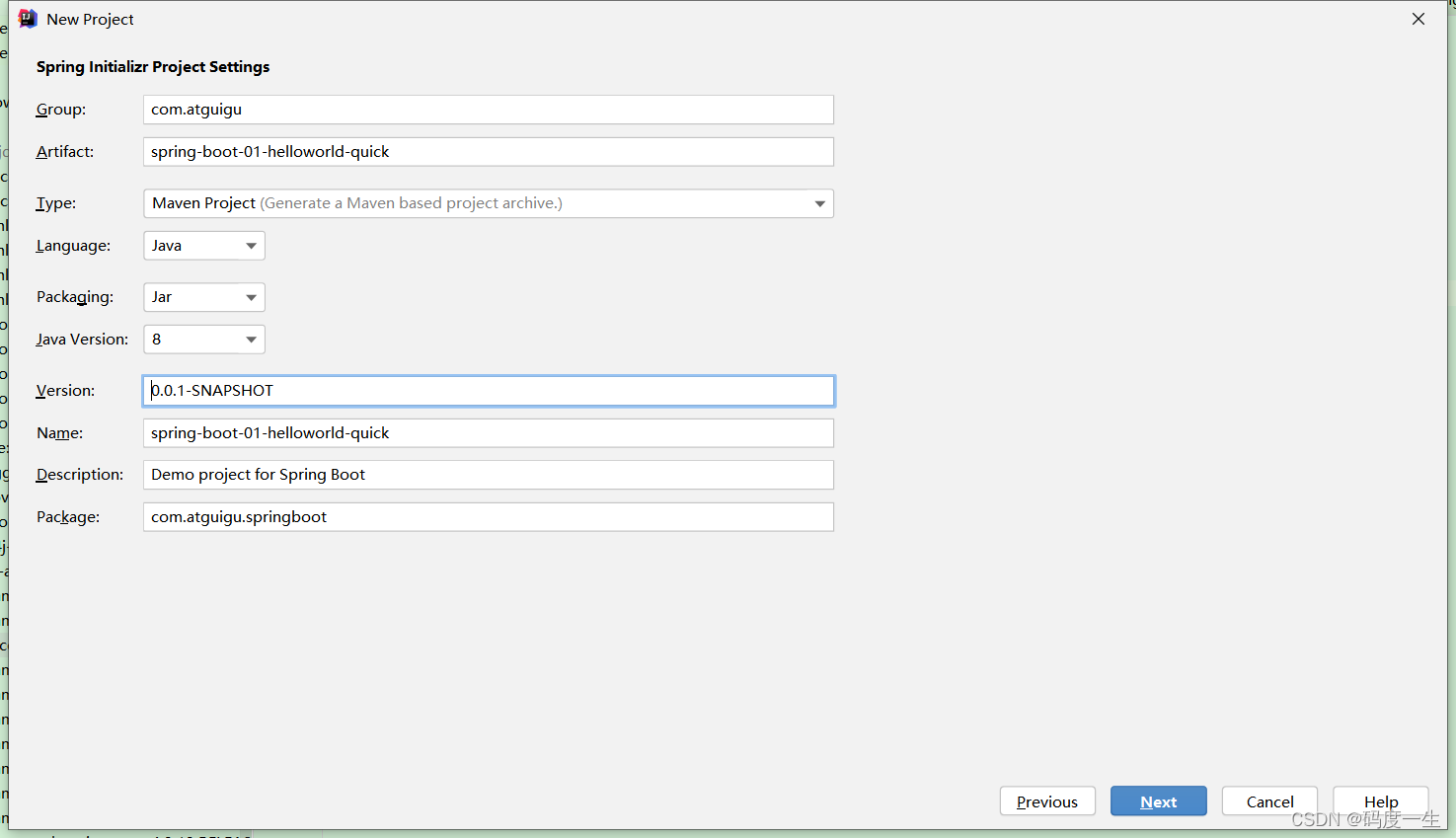Screen dimensions: 1456x838
Task: Click the Description label
Action: click(x=80, y=475)
